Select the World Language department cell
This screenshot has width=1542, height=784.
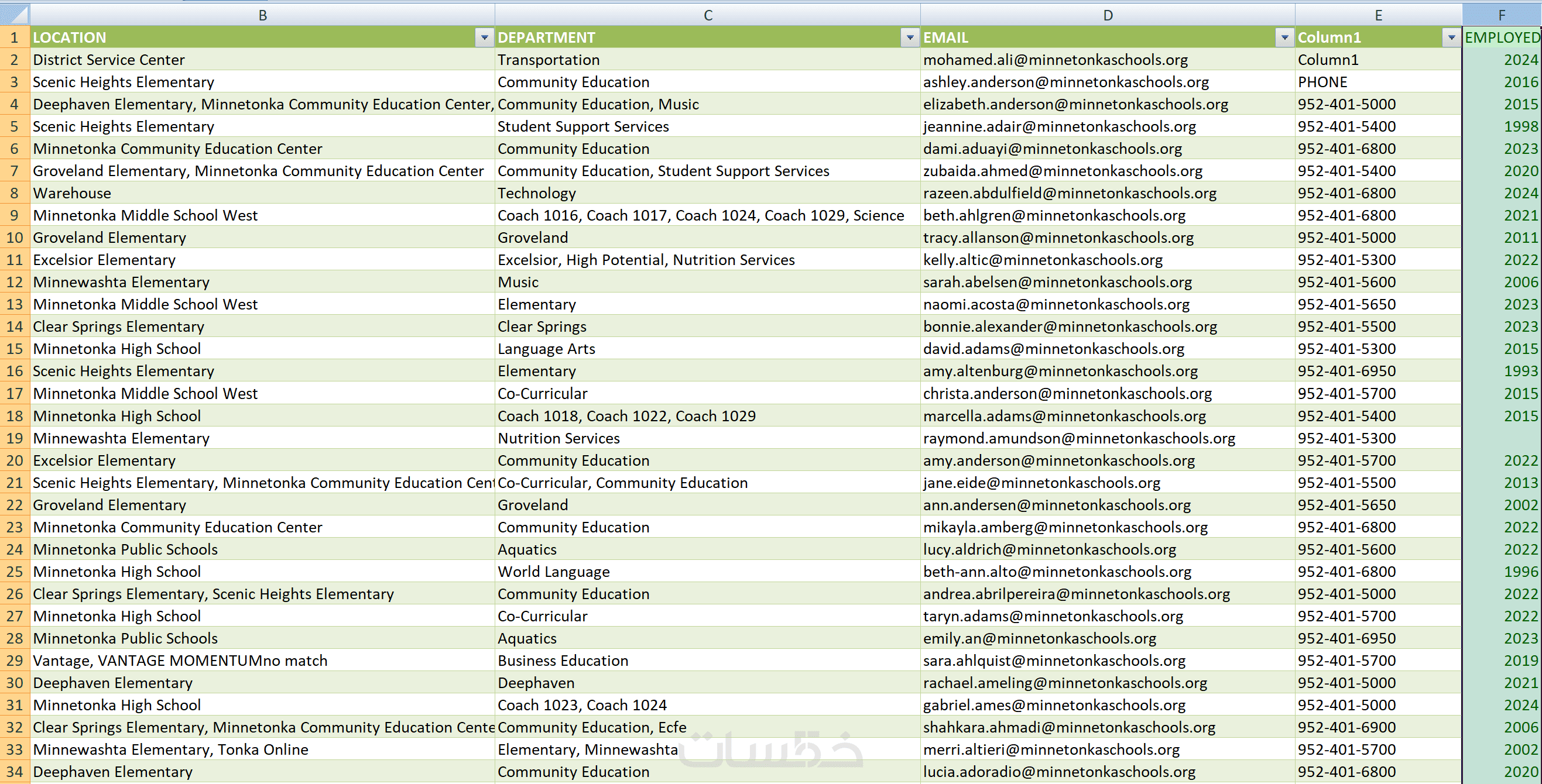point(553,572)
